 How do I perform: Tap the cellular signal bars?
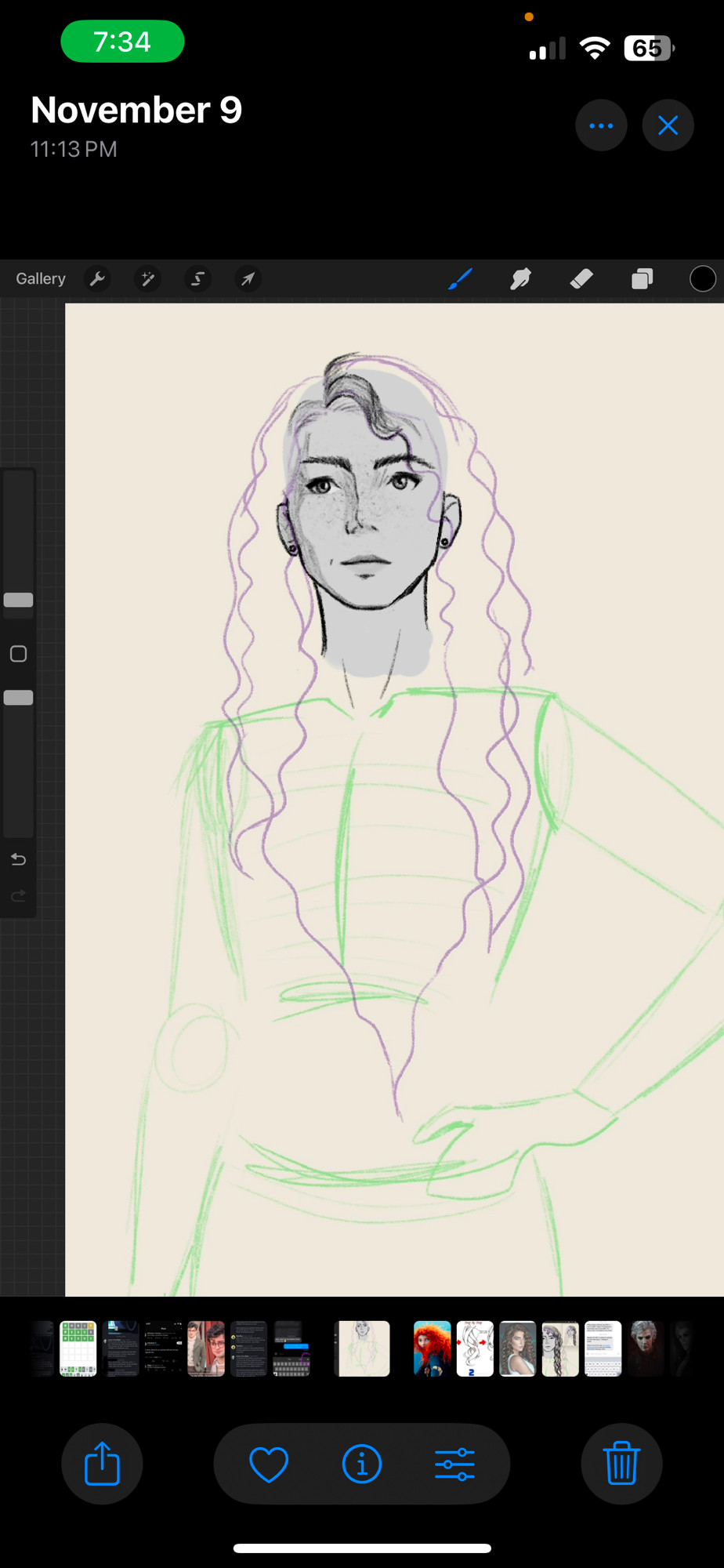[547, 49]
